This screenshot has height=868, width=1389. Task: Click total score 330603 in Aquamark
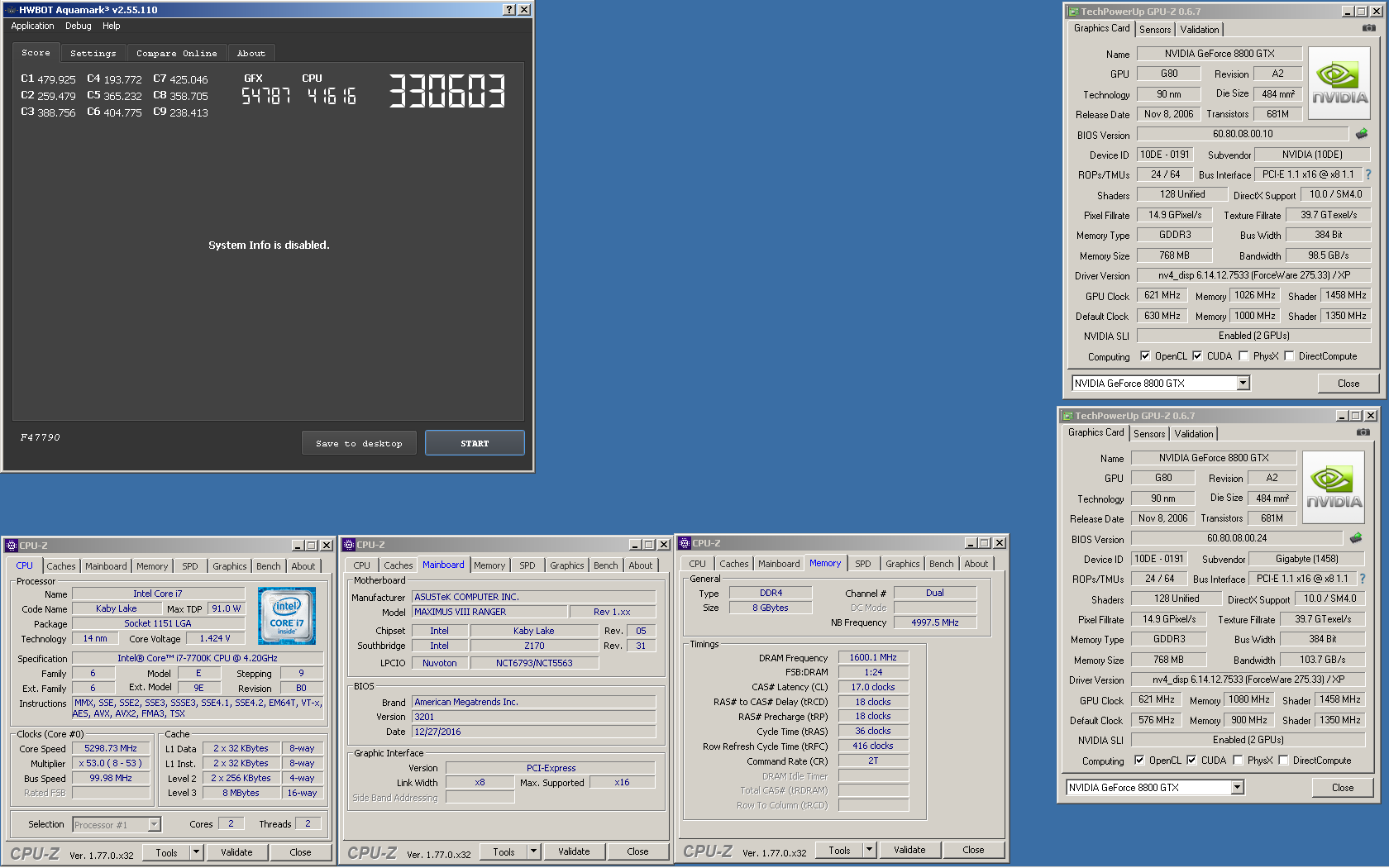coord(446,91)
